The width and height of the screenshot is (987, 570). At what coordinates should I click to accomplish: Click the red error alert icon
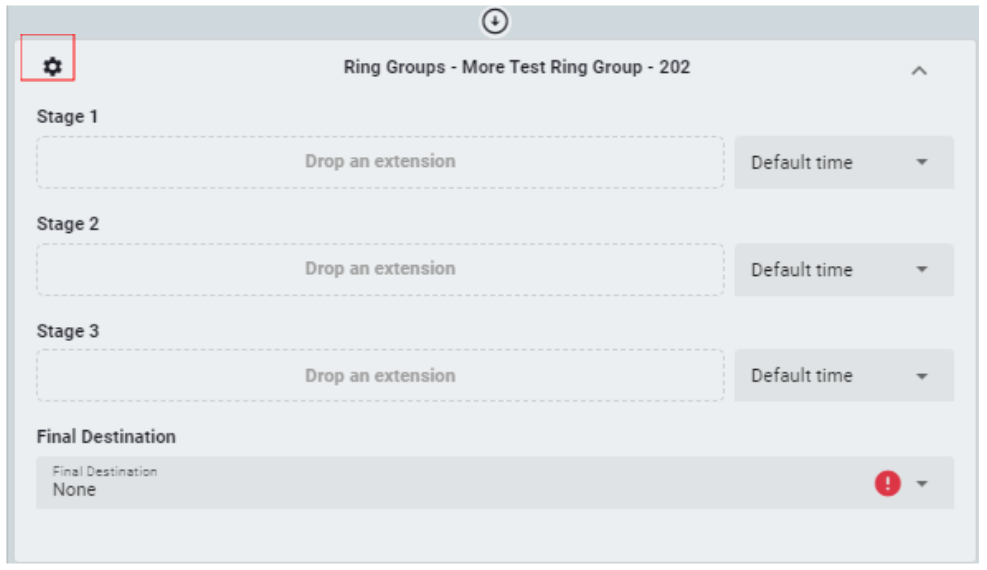[888, 484]
